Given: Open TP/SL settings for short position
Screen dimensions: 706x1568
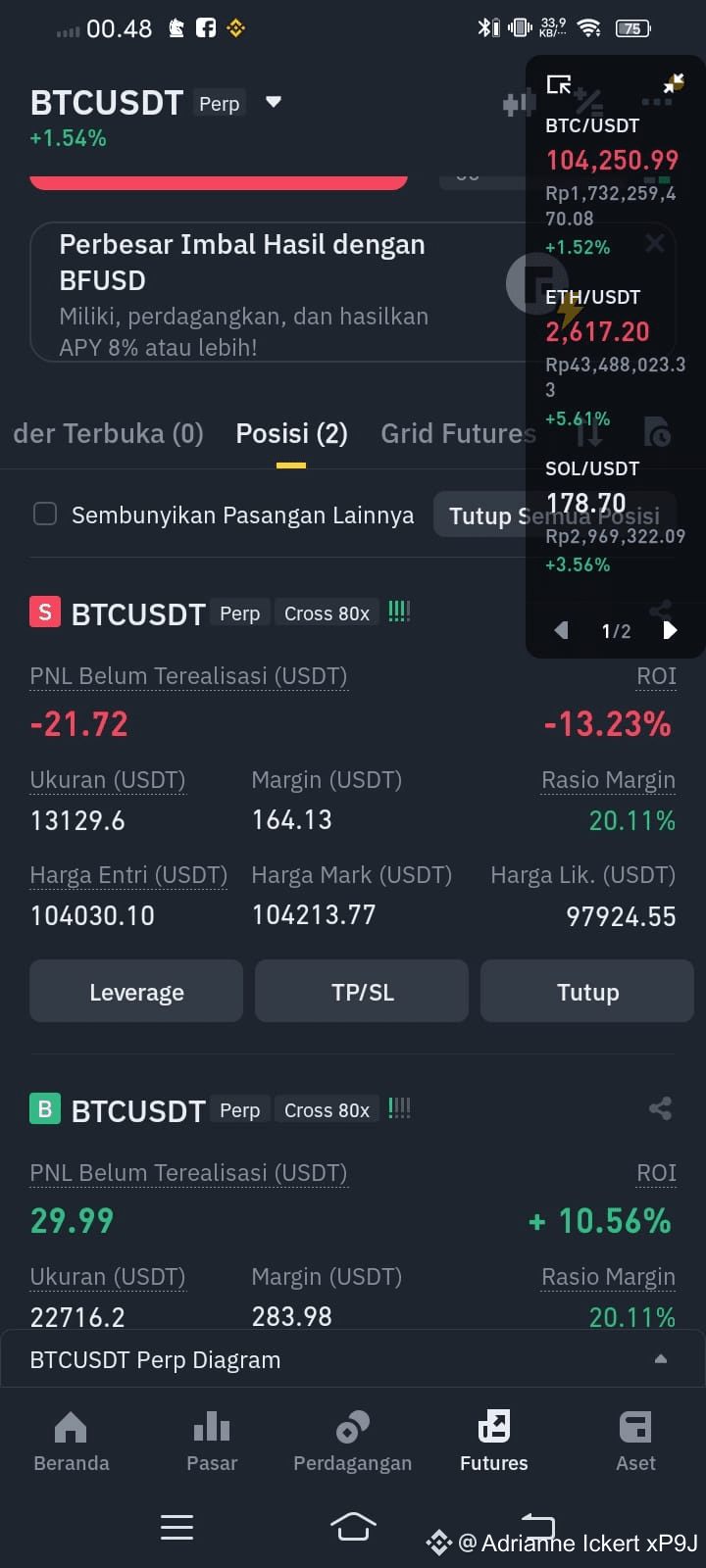Looking at the screenshot, I should [362, 992].
